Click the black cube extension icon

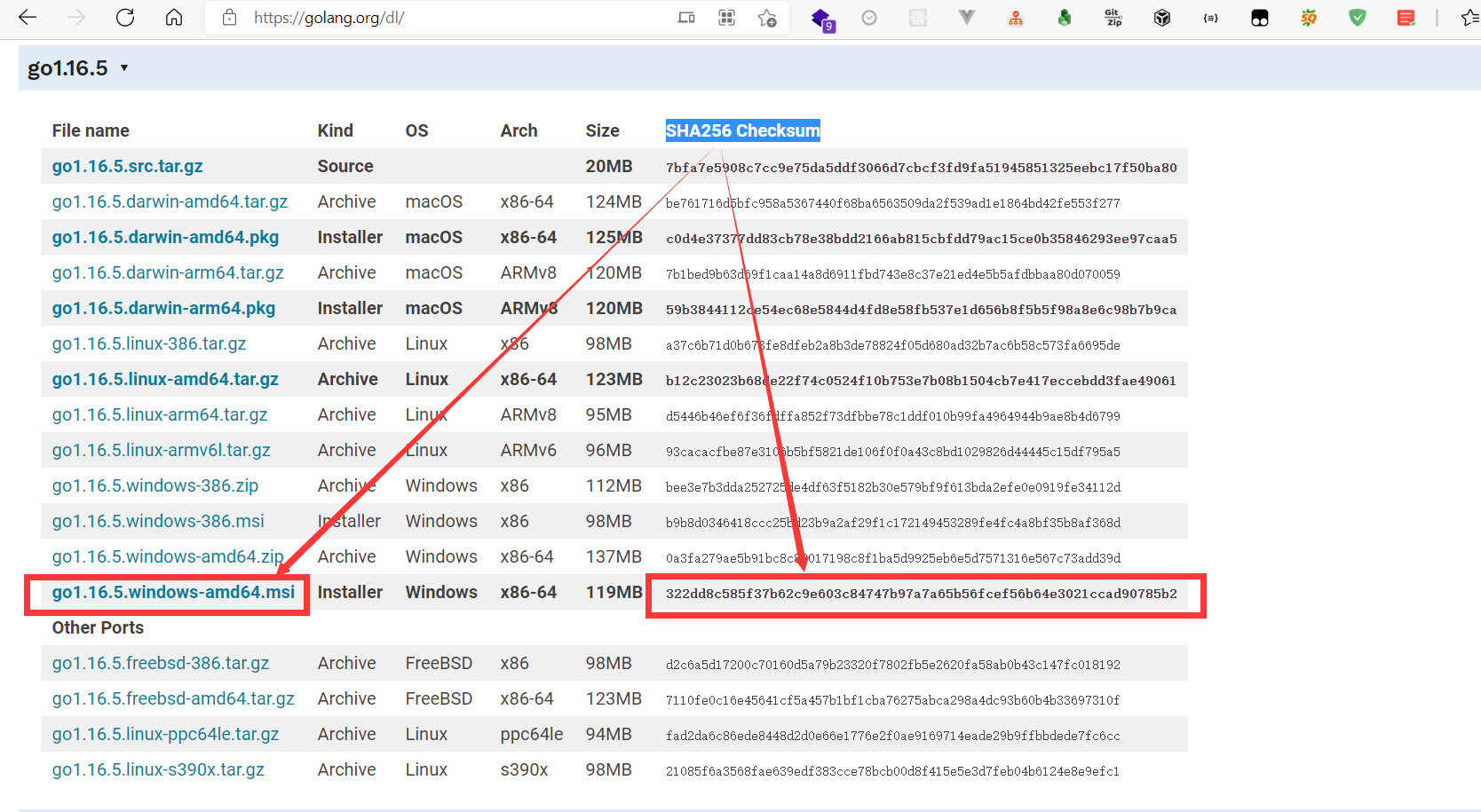click(1161, 18)
